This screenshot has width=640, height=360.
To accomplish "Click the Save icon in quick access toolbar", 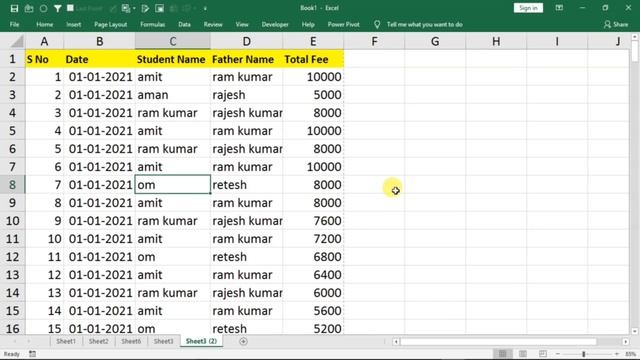I will pyautogui.click(x=14, y=8).
